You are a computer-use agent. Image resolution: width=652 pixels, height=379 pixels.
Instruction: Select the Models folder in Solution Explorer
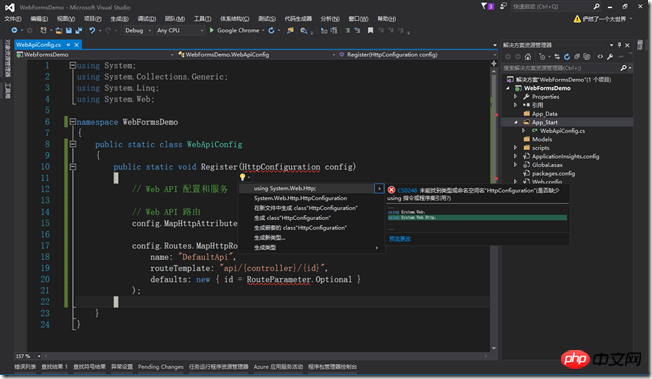pos(542,139)
